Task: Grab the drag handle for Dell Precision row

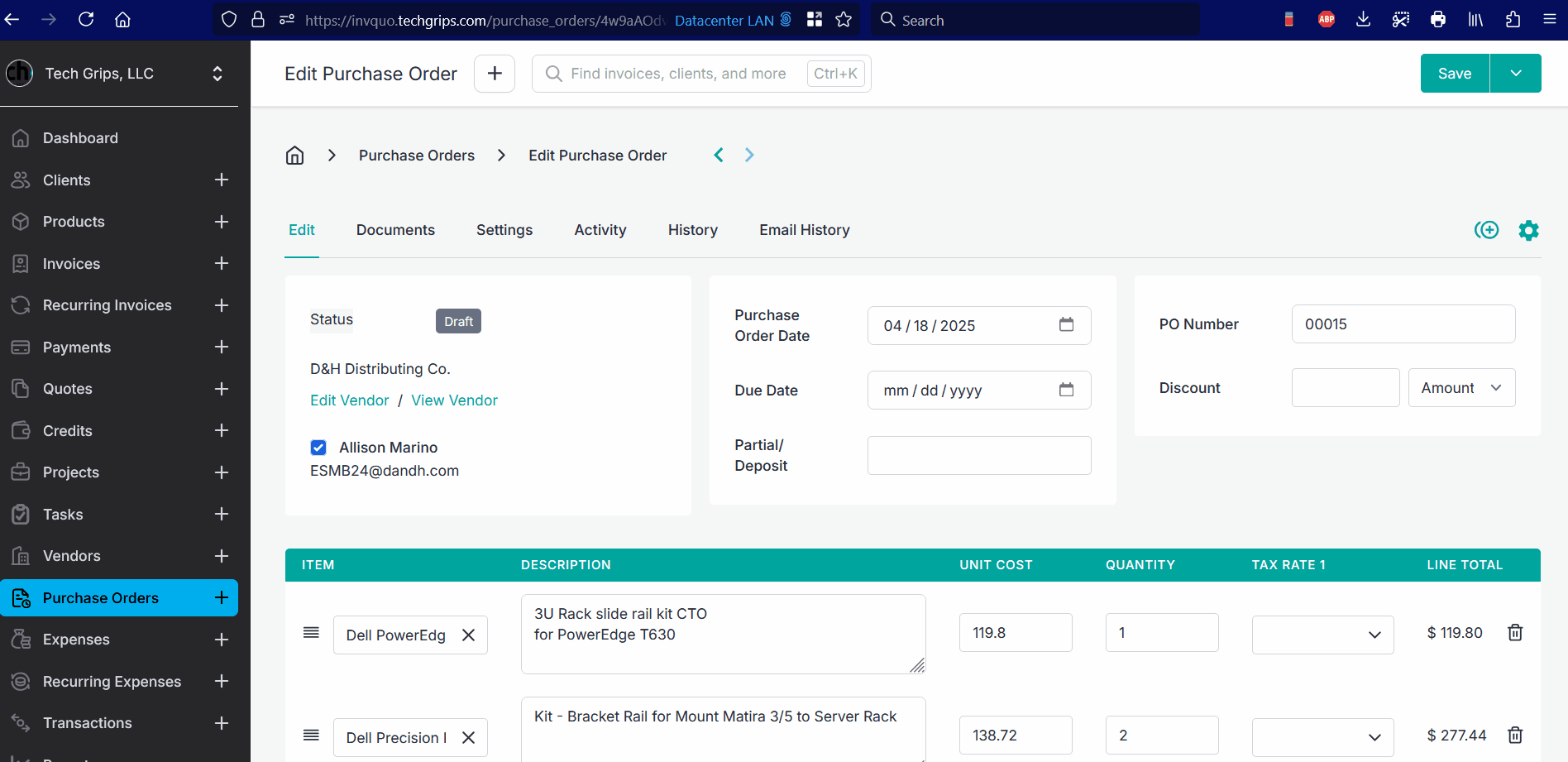Action: [311, 736]
